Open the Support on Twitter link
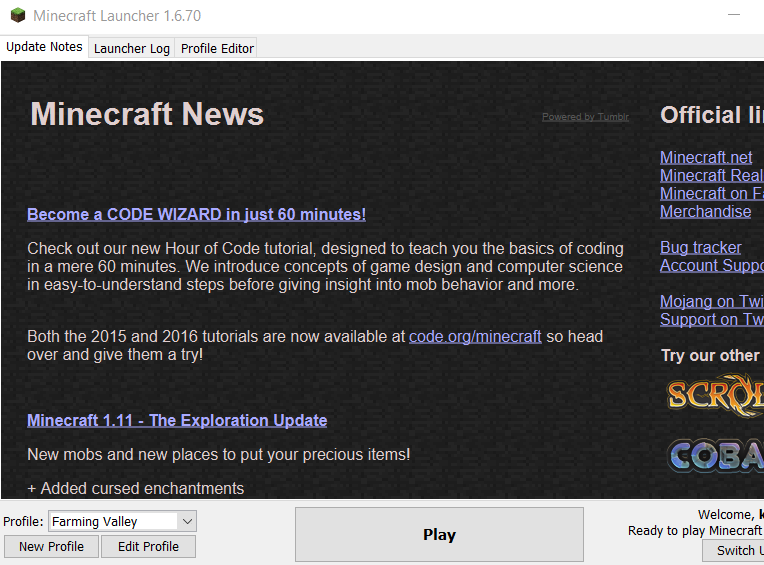Image resolution: width=764 pixels, height=565 pixels. pos(712,320)
